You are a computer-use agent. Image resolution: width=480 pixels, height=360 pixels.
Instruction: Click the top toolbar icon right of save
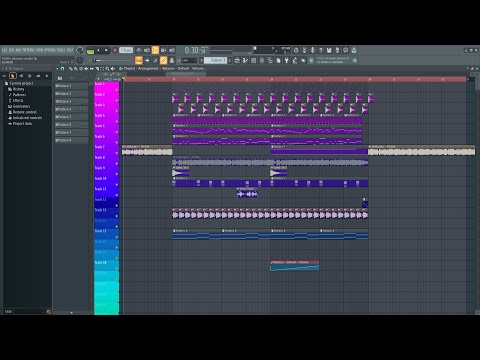[x=337, y=50]
